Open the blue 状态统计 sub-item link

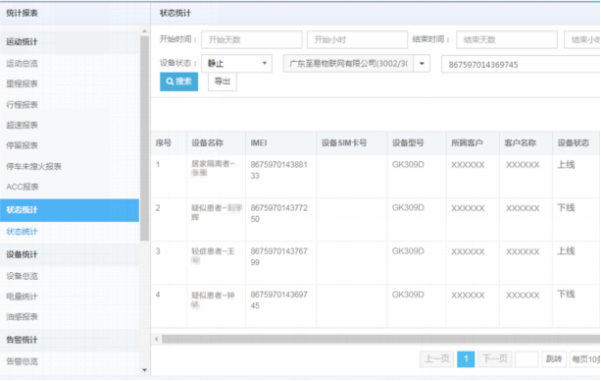pos(22,232)
